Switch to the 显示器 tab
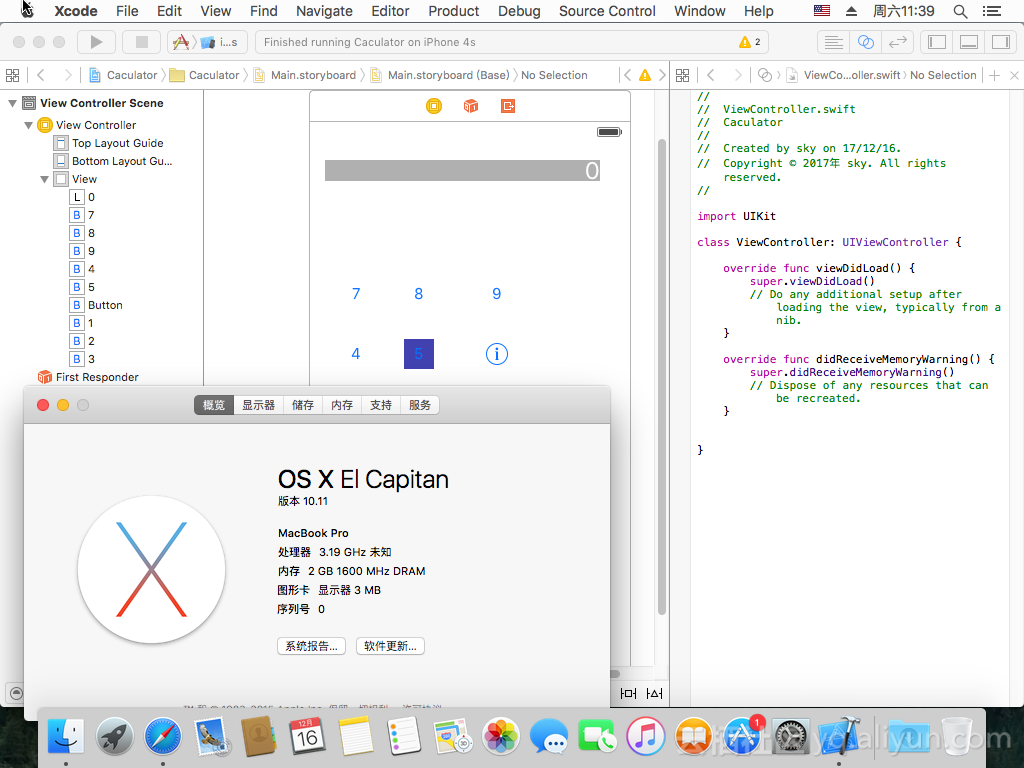The height and width of the screenshot is (768, 1024). tap(259, 405)
